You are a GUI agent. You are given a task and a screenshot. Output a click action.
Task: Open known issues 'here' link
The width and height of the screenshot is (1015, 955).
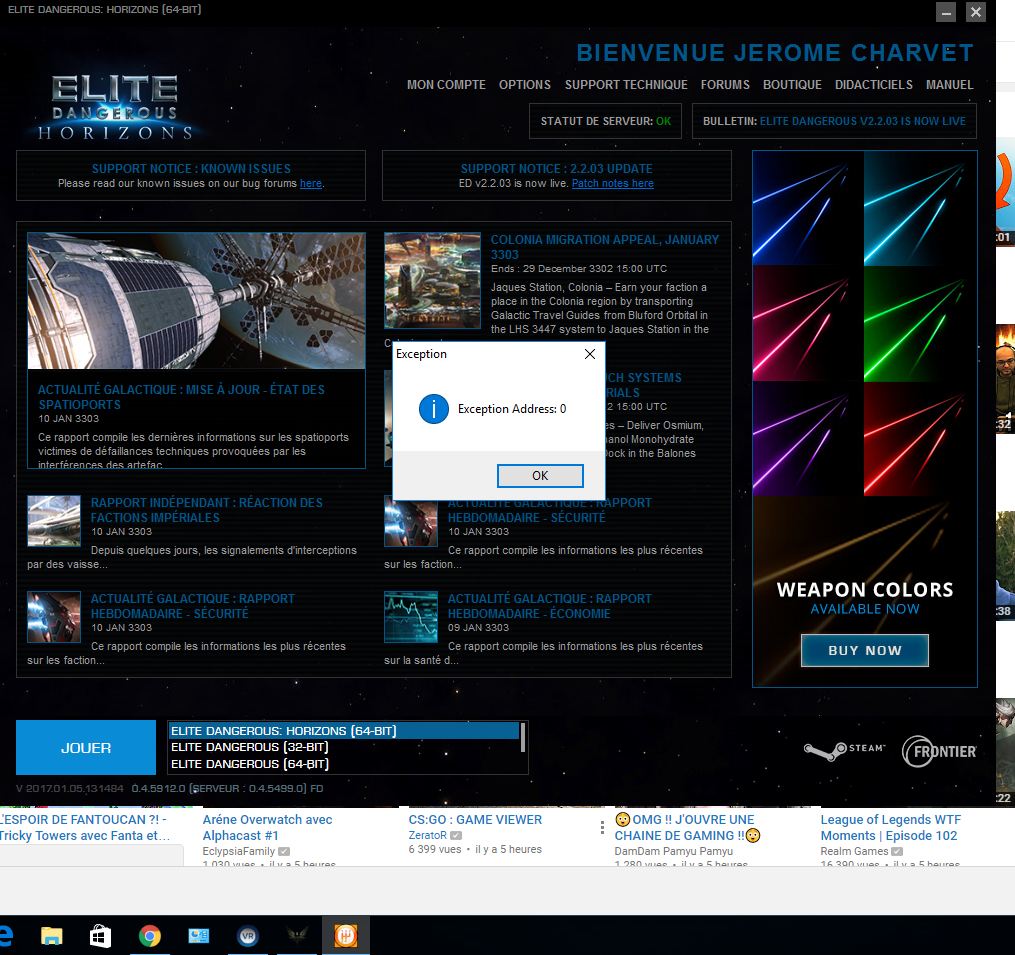(311, 184)
